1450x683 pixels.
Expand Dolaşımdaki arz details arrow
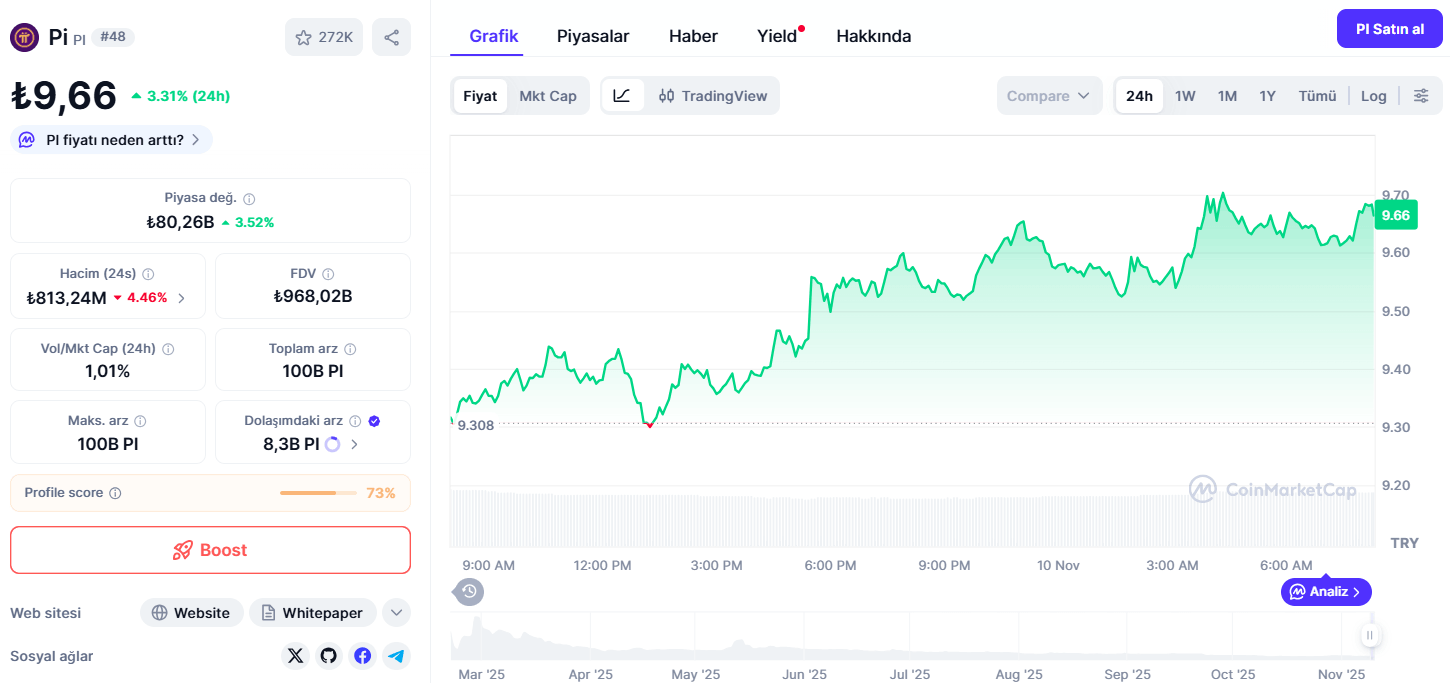point(354,444)
